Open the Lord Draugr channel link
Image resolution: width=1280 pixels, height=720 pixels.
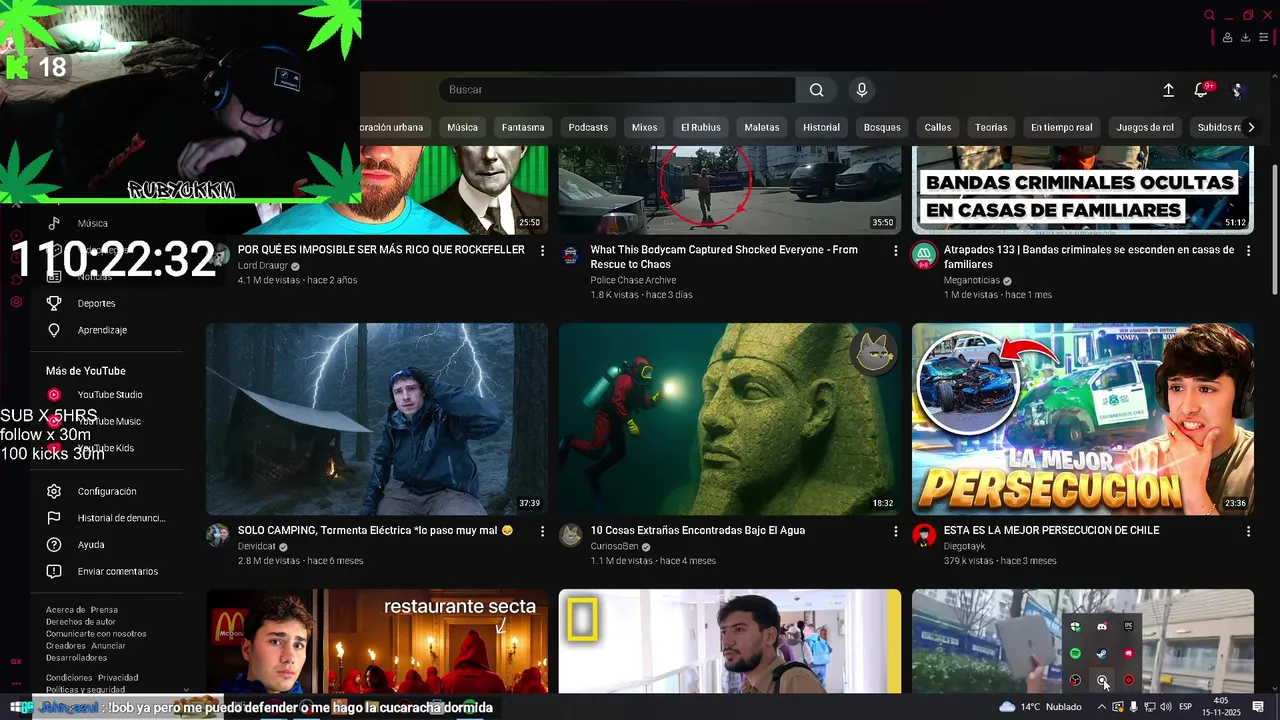[x=263, y=266]
